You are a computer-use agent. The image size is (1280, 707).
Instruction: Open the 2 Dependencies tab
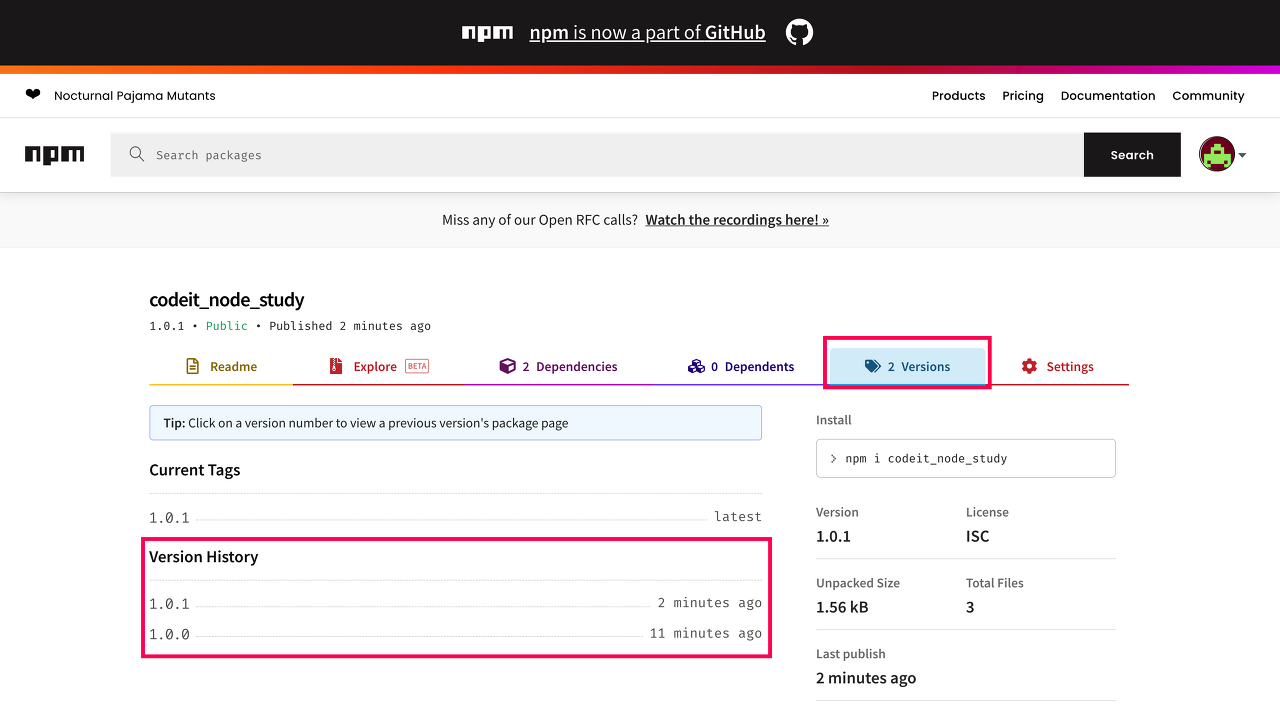558,367
